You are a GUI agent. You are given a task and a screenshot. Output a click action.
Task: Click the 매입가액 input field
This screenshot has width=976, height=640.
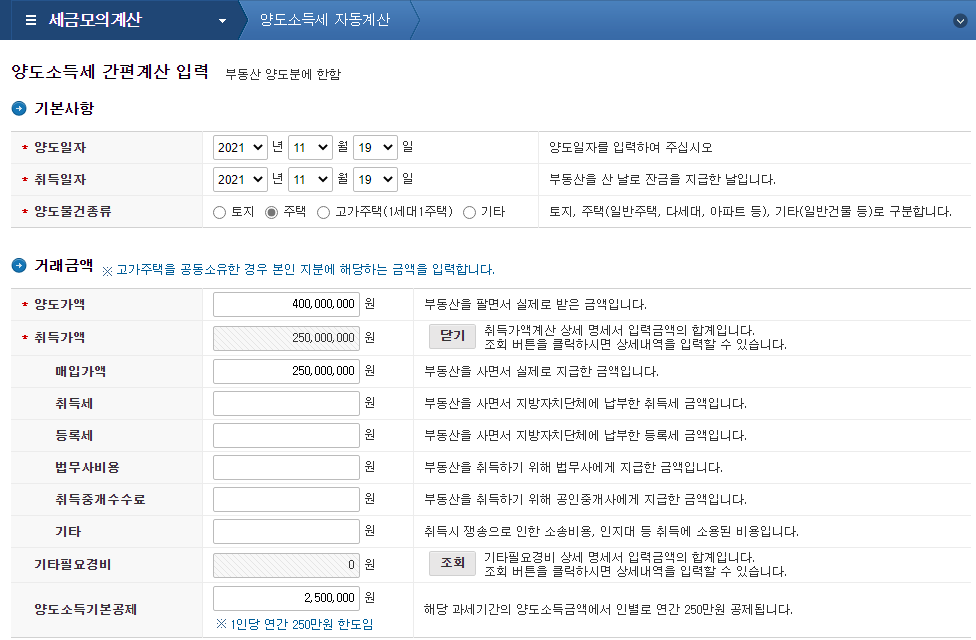(x=286, y=371)
